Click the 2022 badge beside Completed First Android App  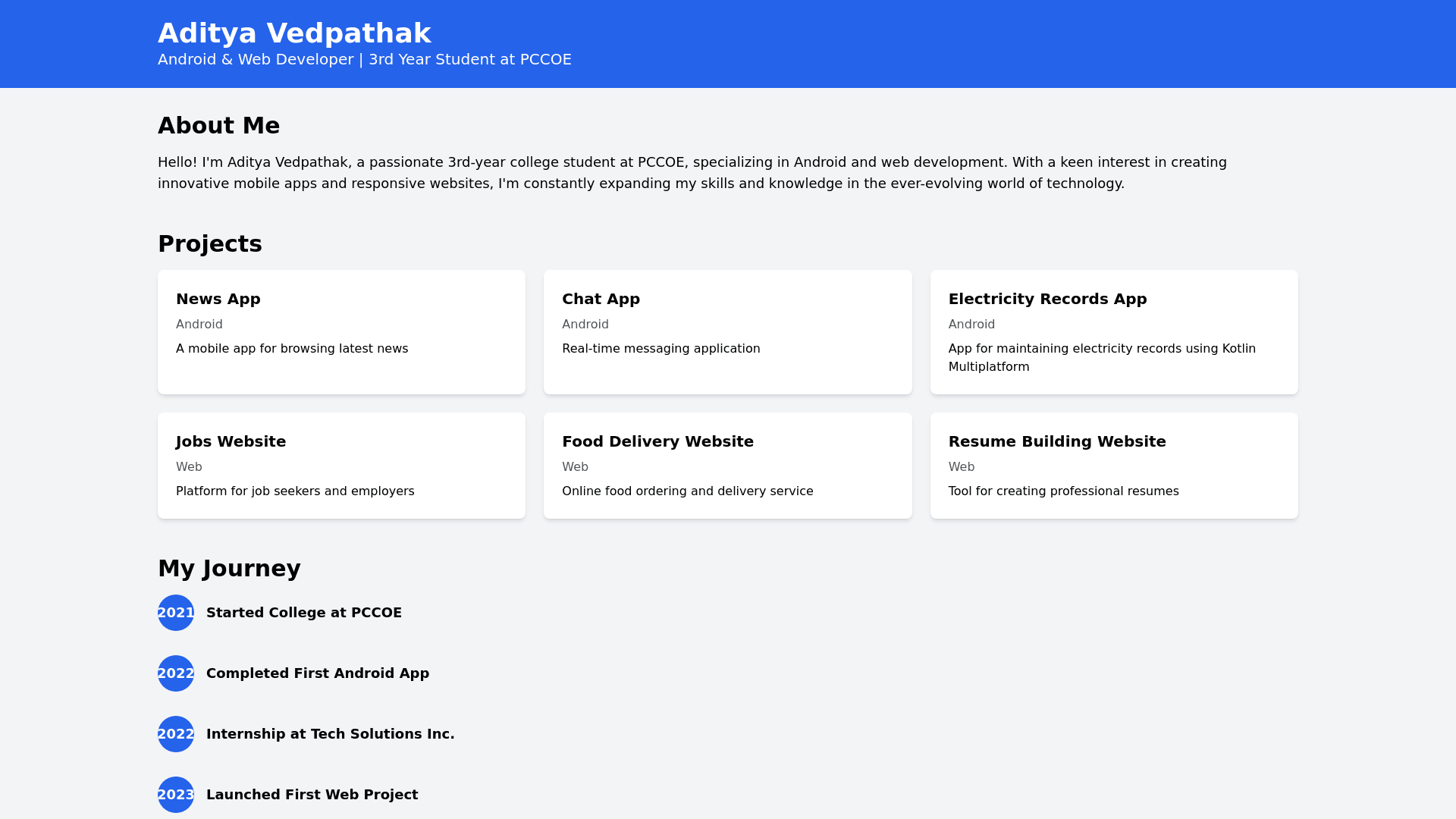176,673
